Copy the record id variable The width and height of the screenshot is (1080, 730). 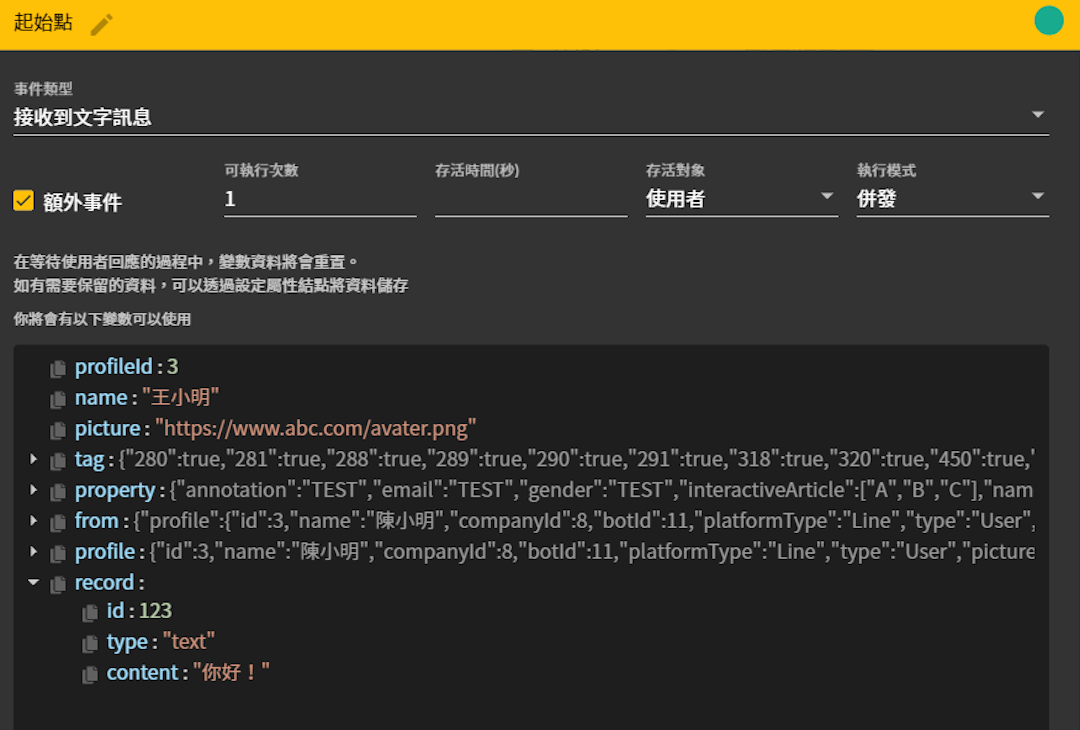(x=90, y=613)
